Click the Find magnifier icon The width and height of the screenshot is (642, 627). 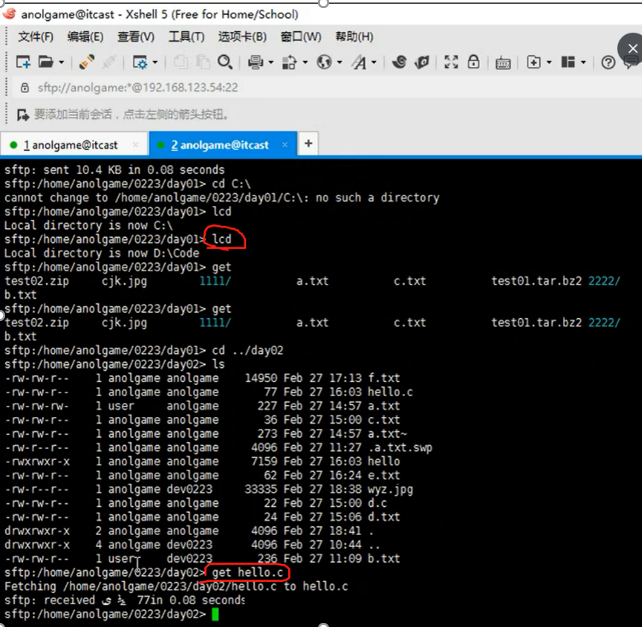pyautogui.click(x=225, y=62)
